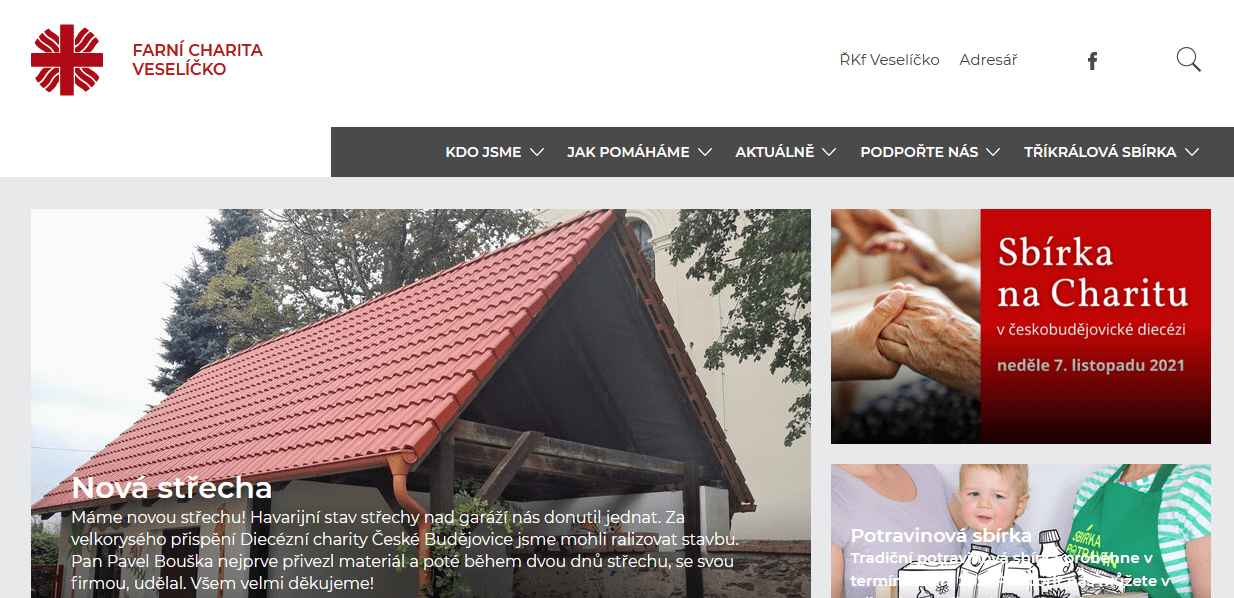Open the KDO JSME menu
Image resolution: width=1234 pixels, height=598 pixels.
point(484,152)
